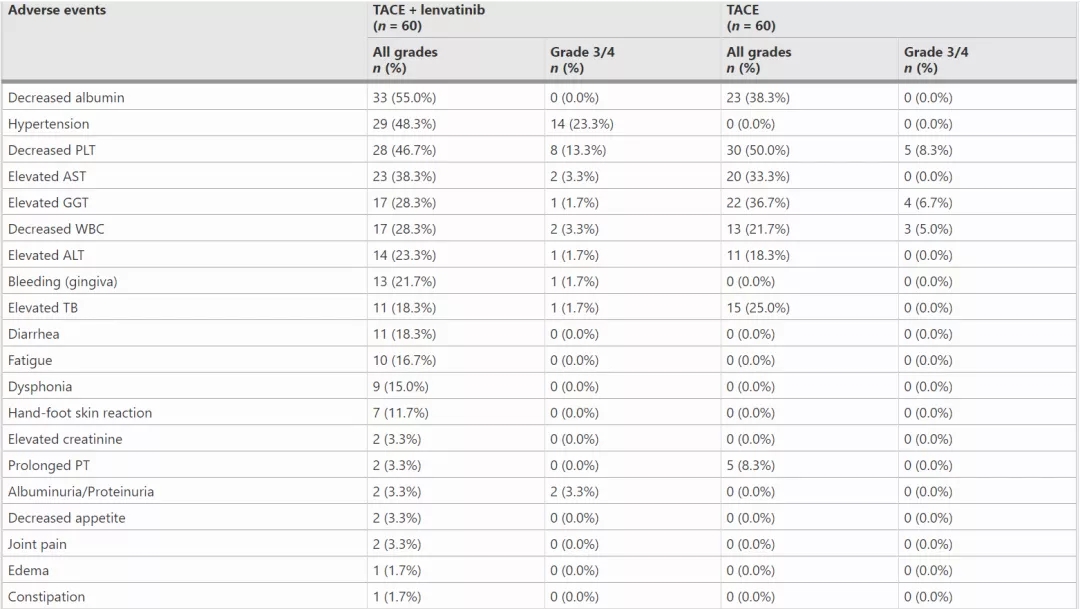This screenshot has height=609, width=1080.
Task: Click the Decreased albumin row label
Action: point(66,98)
